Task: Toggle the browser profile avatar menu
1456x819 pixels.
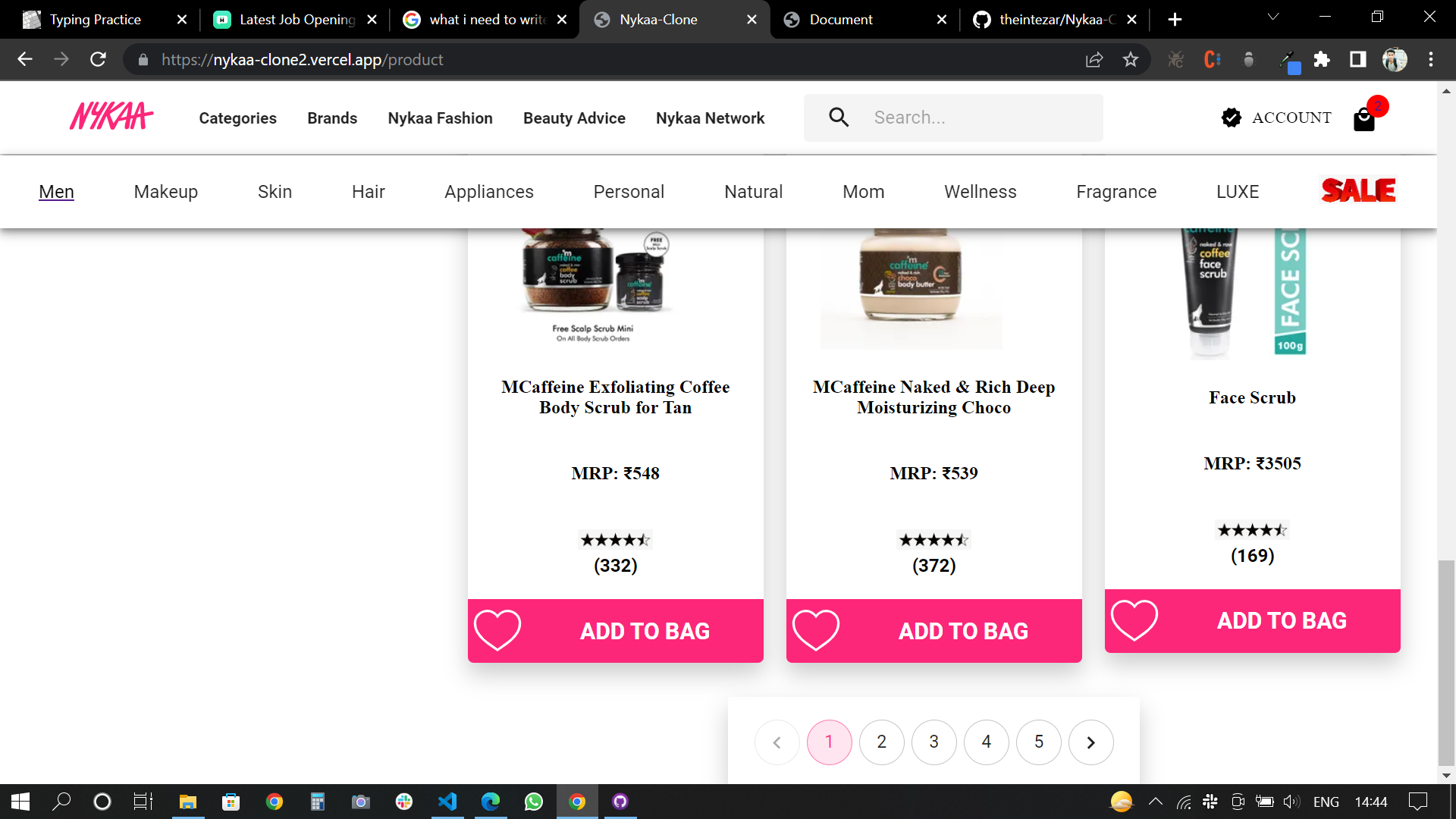Action: (1395, 59)
